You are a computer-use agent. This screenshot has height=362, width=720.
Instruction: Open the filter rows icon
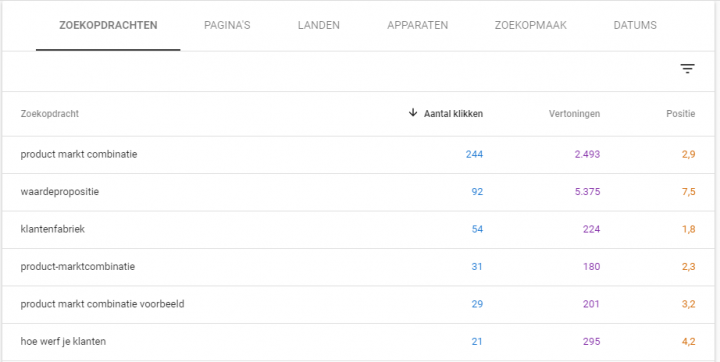point(687,69)
